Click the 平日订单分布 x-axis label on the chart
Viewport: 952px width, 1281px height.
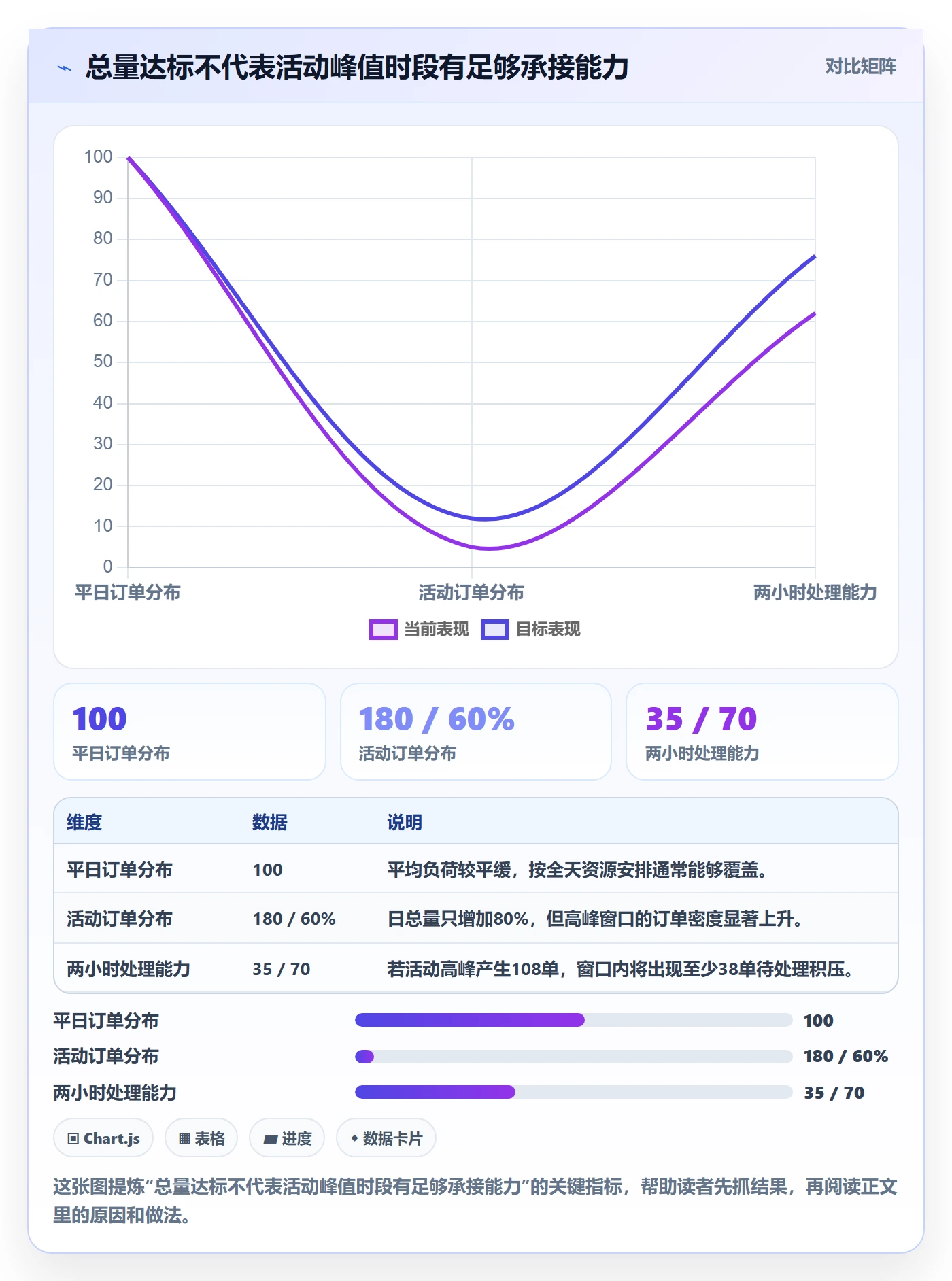click(x=128, y=593)
